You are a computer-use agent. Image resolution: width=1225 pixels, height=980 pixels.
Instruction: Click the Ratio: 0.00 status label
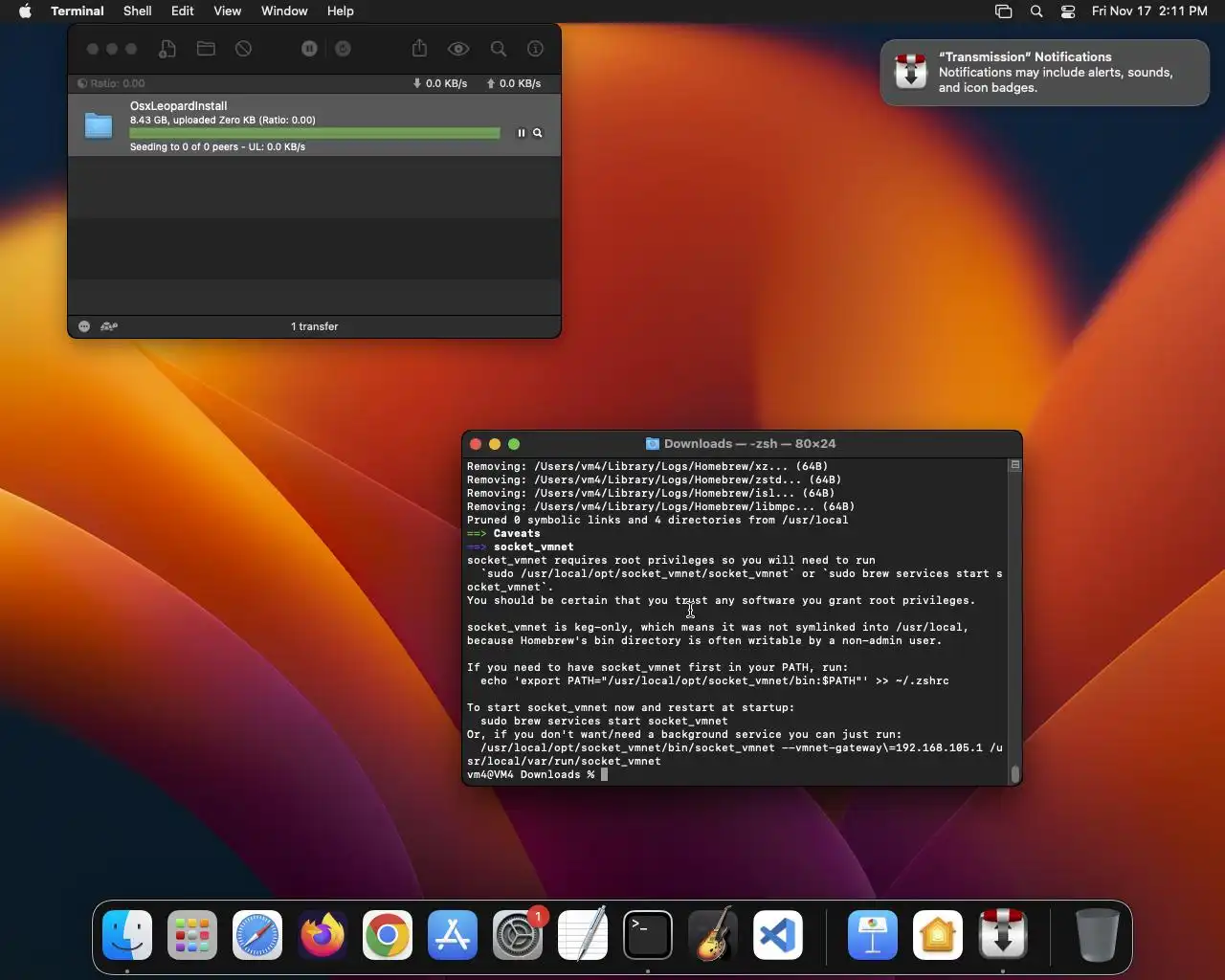(112, 83)
